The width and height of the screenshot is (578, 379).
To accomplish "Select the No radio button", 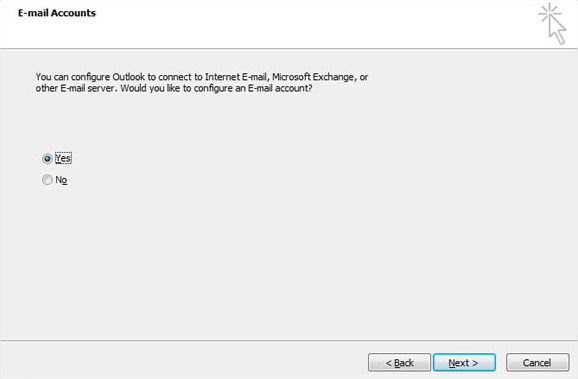I will click(x=47, y=180).
